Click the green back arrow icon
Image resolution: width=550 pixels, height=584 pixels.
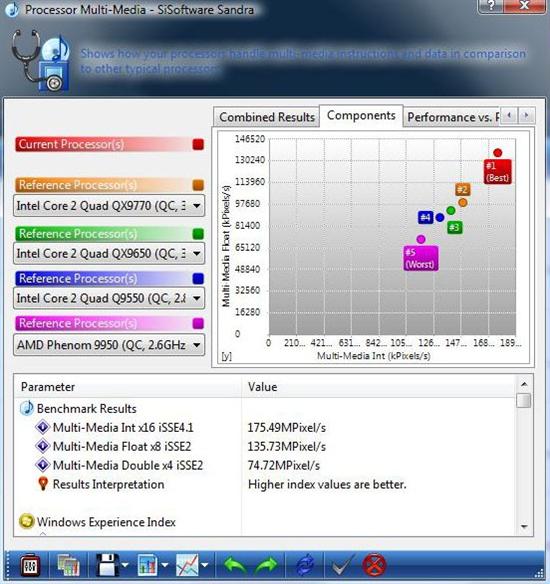point(235,566)
